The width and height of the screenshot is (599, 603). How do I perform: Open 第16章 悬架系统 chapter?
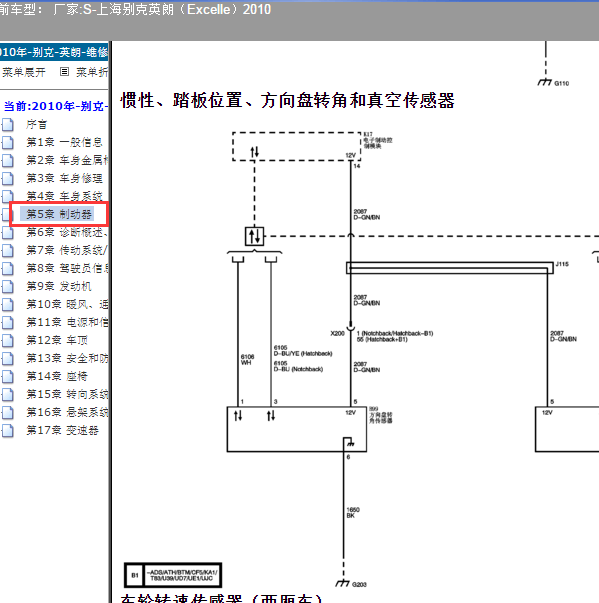[67, 412]
